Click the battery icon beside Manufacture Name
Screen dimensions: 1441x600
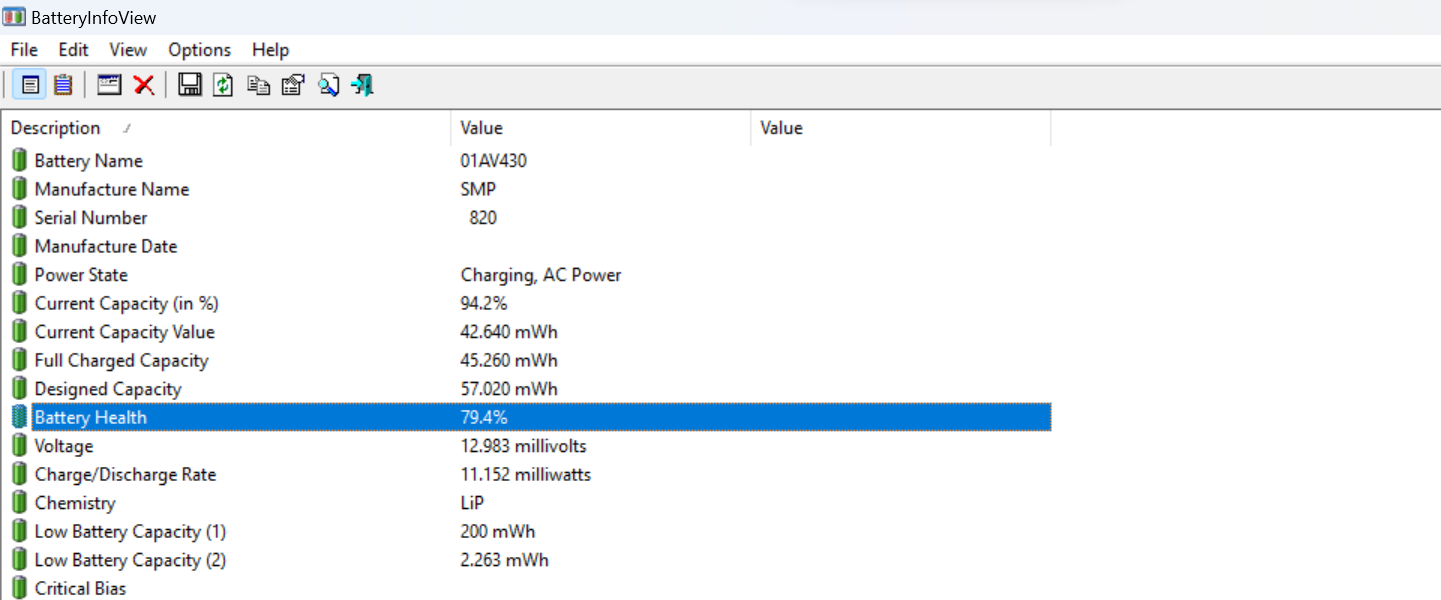[x=20, y=189]
